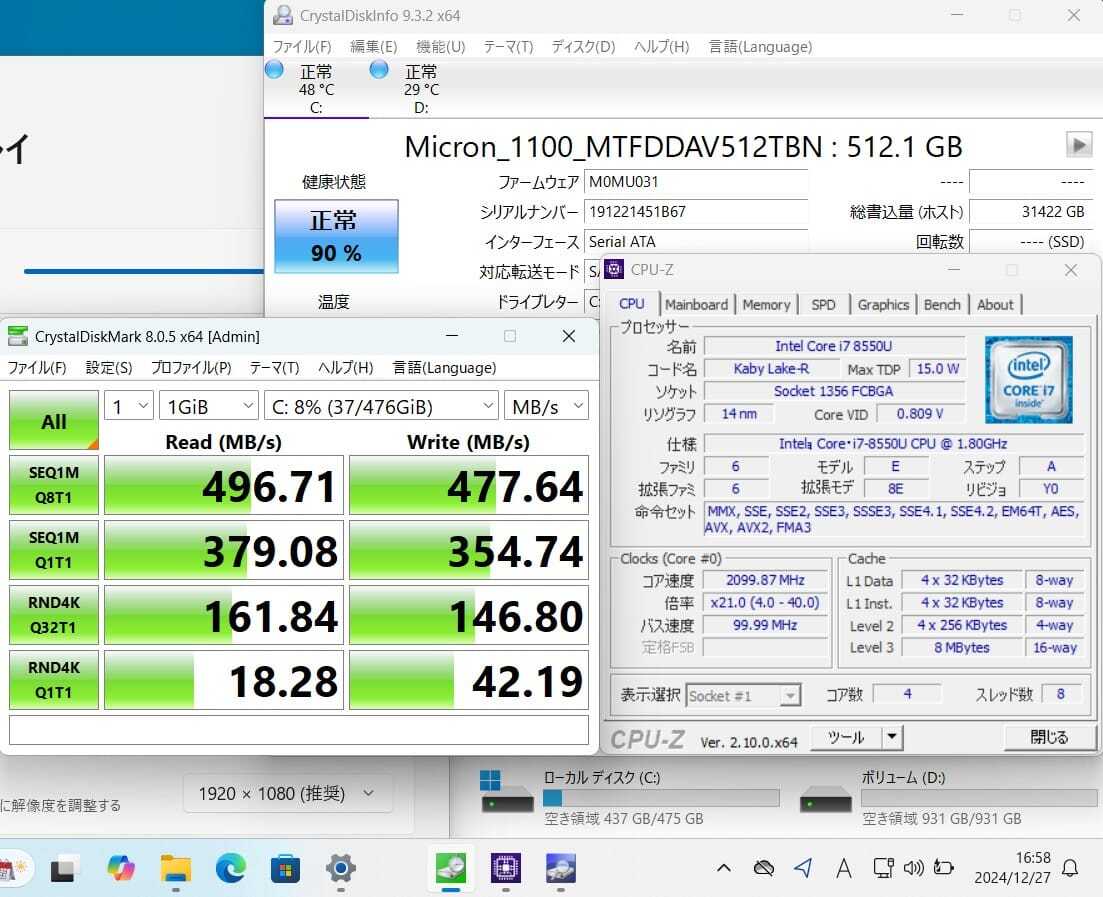The height and width of the screenshot is (897, 1103).
Task: Click the IME input mode A indicator
Action: click(x=843, y=868)
